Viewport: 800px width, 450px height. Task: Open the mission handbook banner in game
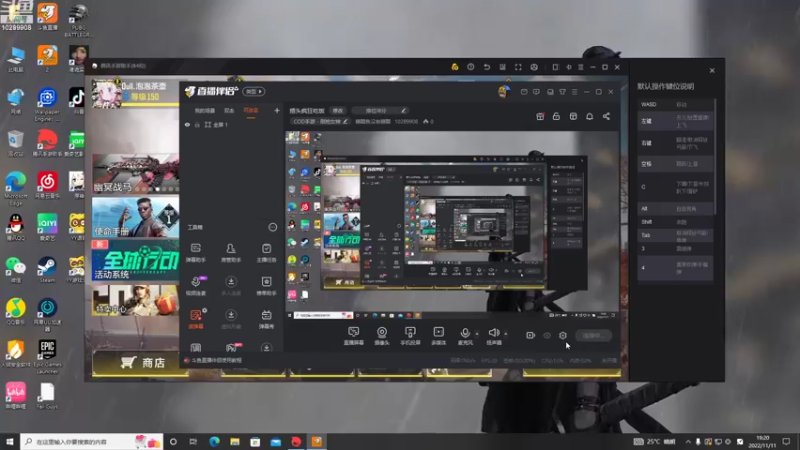[x=136, y=217]
